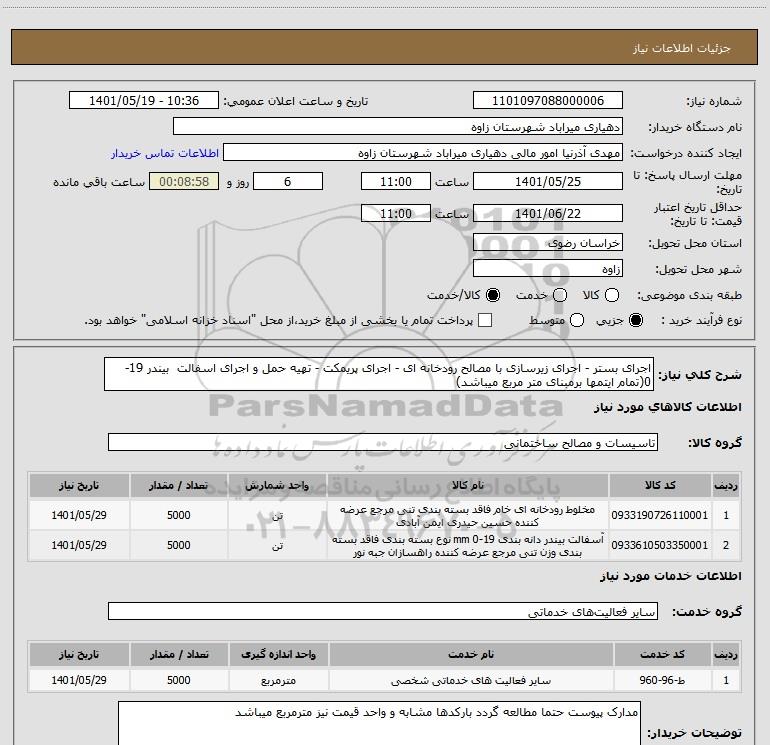770x745 pixels.
Task: Select the خدمت radio button
Action: pos(560,295)
